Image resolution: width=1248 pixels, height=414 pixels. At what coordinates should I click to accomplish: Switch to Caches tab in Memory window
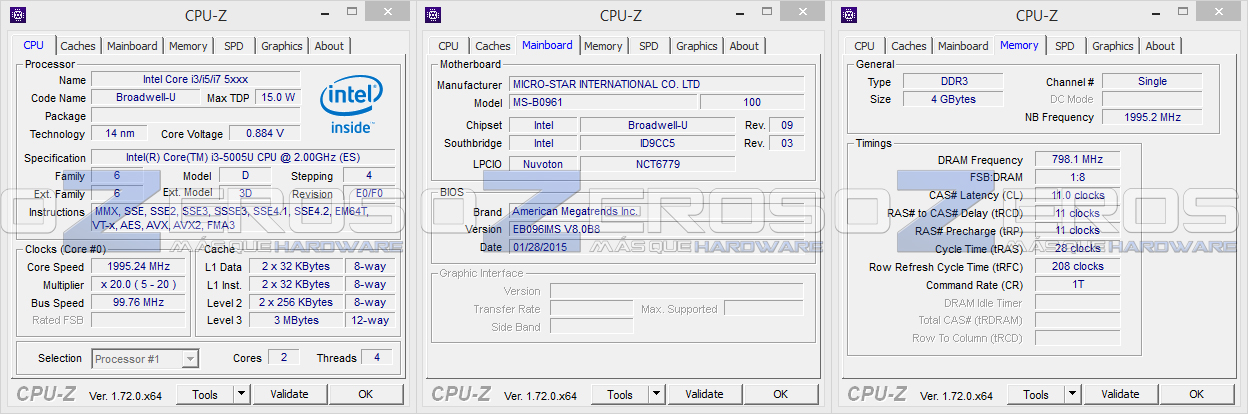tap(909, 46)
